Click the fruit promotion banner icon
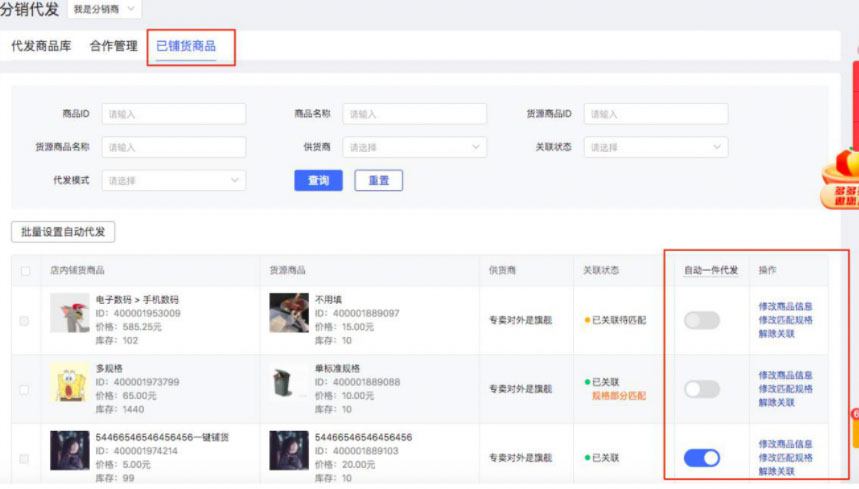859x489 pixels. [841, 178]
